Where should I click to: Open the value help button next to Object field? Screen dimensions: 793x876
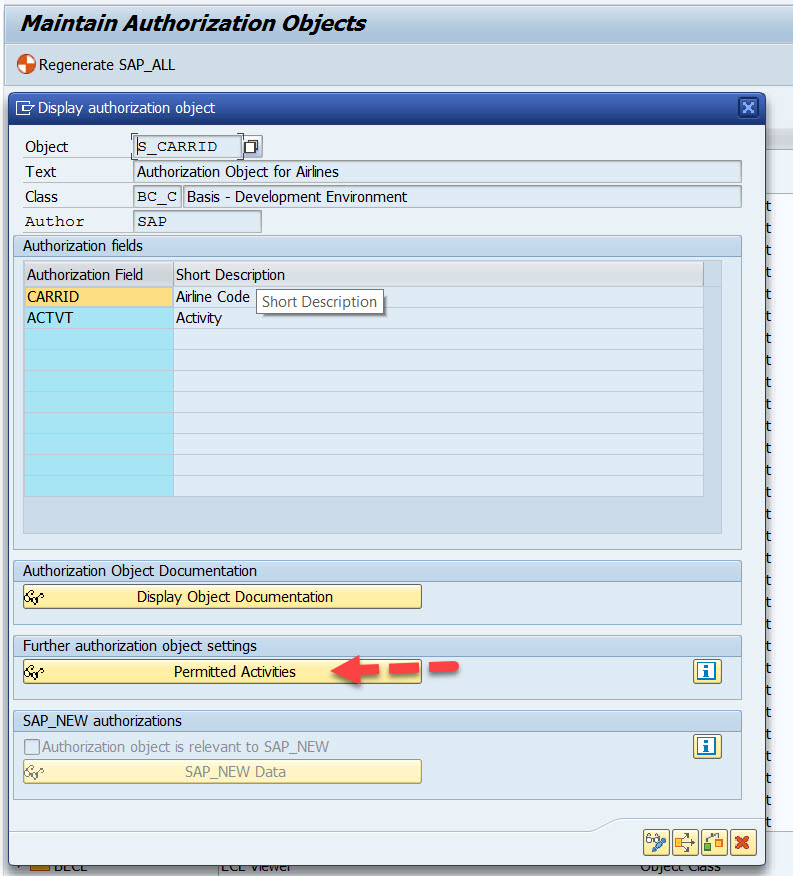click(x=252, y=147)
